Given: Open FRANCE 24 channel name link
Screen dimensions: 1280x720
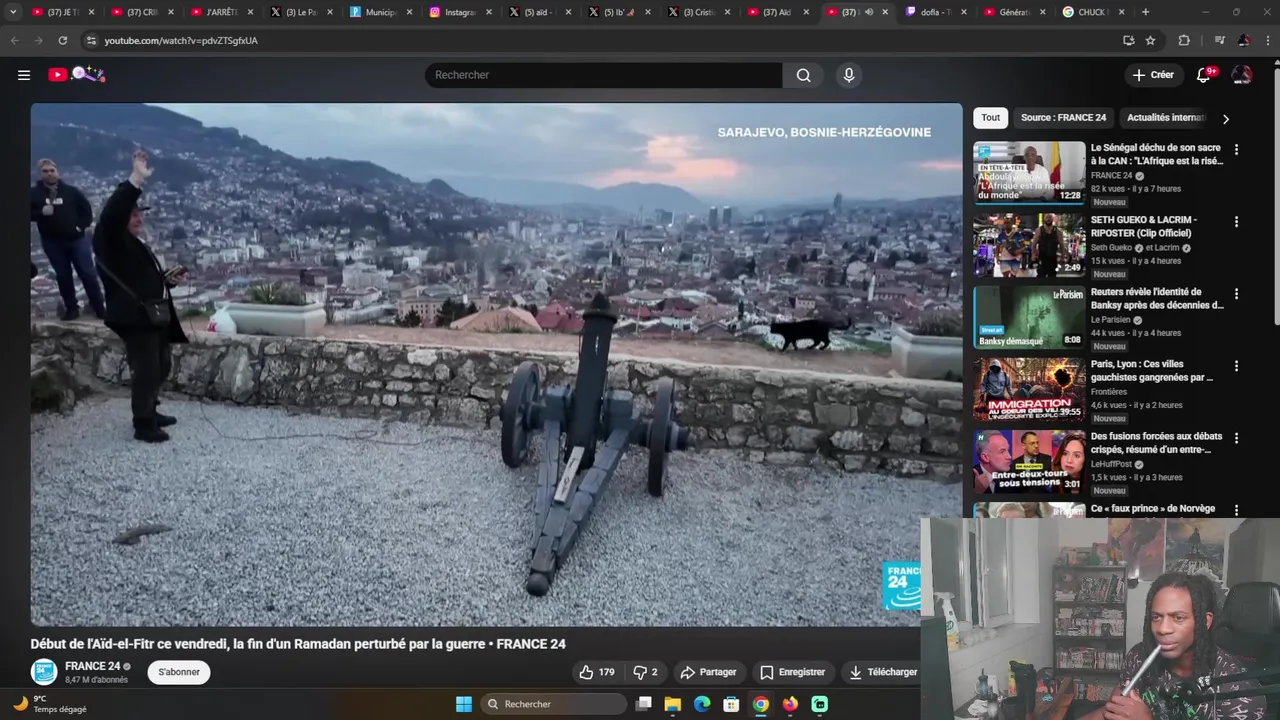Looking at the screenshot, I should coord(92,666).
